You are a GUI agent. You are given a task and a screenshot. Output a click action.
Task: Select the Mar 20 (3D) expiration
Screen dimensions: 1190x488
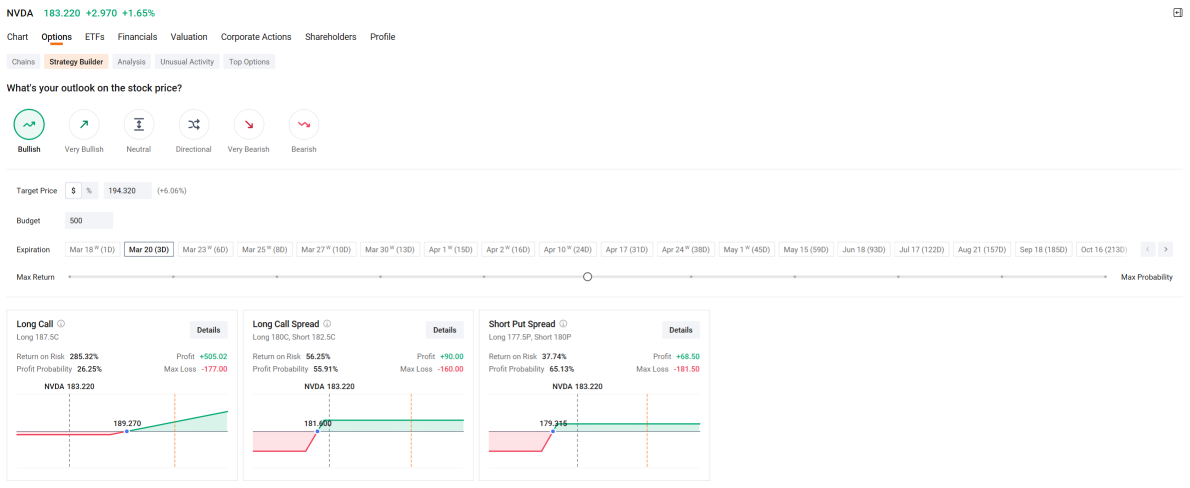[x=150, y=249]
